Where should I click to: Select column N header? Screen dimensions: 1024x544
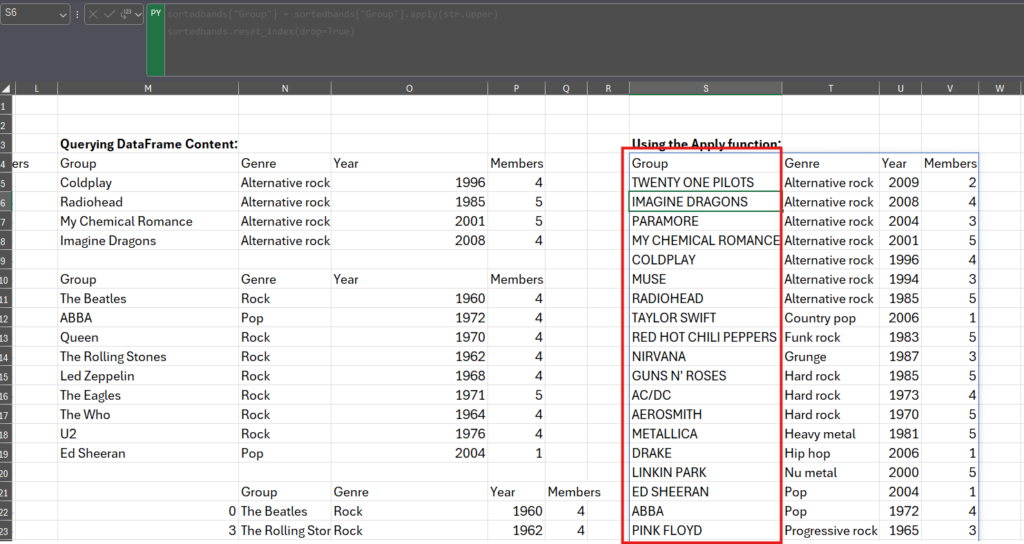click(285, 88)
